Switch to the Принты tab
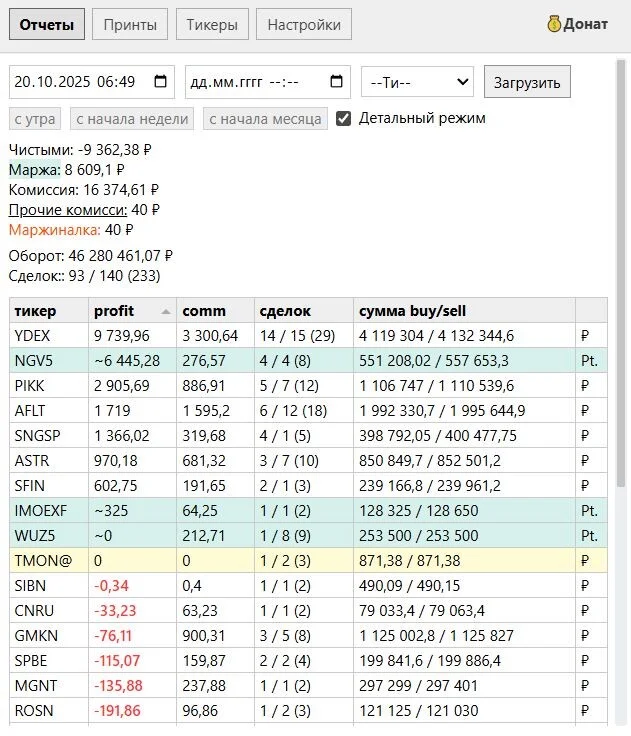Image resolution: width=631 pixels, height=736 pixels. pos(130,24)
